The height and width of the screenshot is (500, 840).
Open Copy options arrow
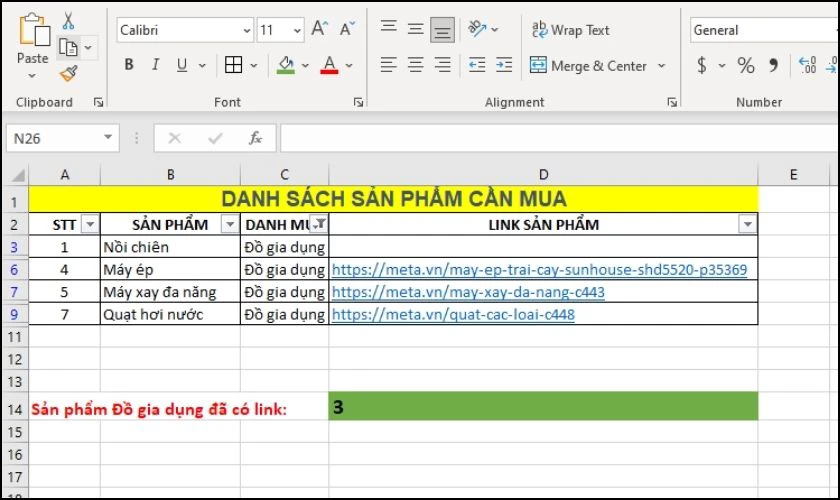[x=88, y=48]
